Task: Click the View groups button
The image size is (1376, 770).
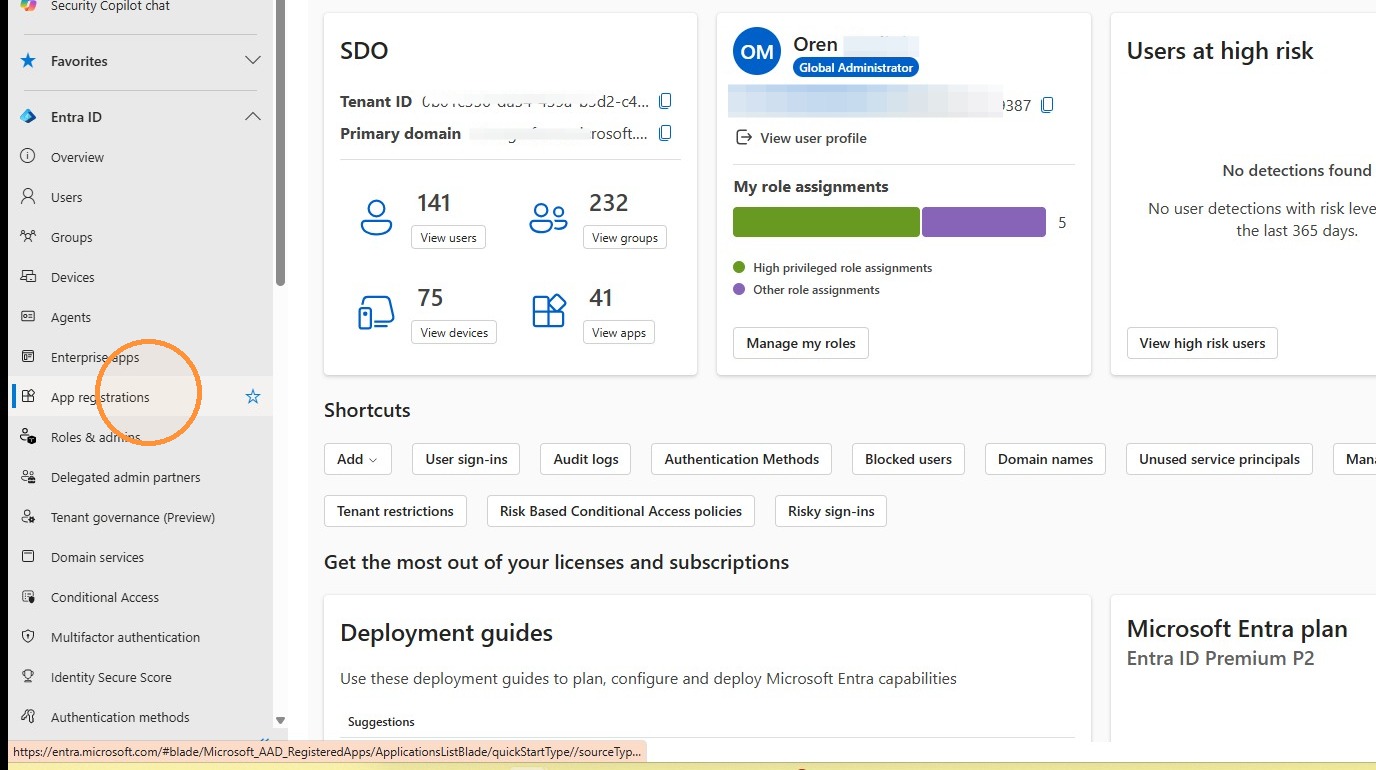Action: click(625, 237)
